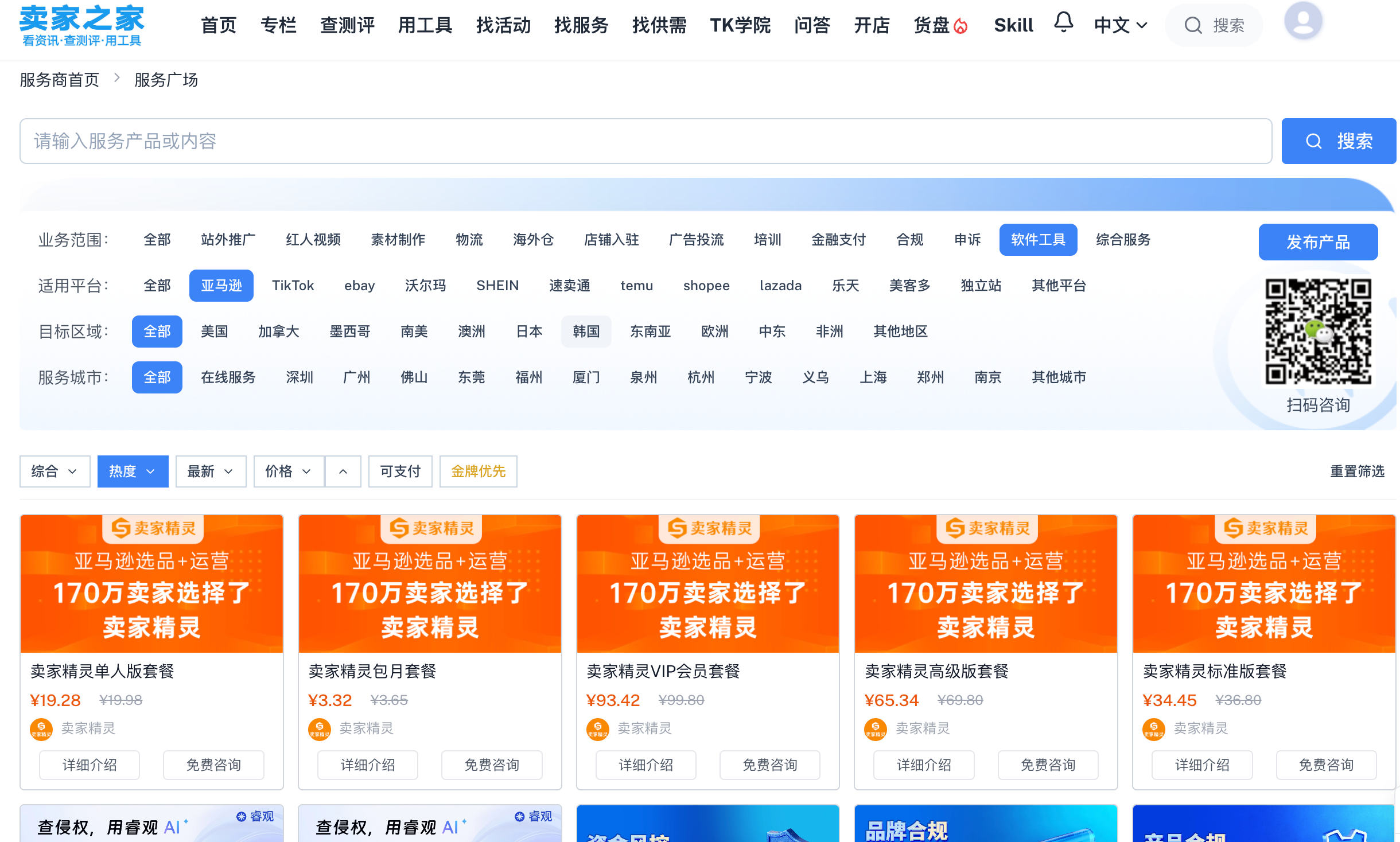Open the 综合 sort dropdown

(x=55, y=471)
